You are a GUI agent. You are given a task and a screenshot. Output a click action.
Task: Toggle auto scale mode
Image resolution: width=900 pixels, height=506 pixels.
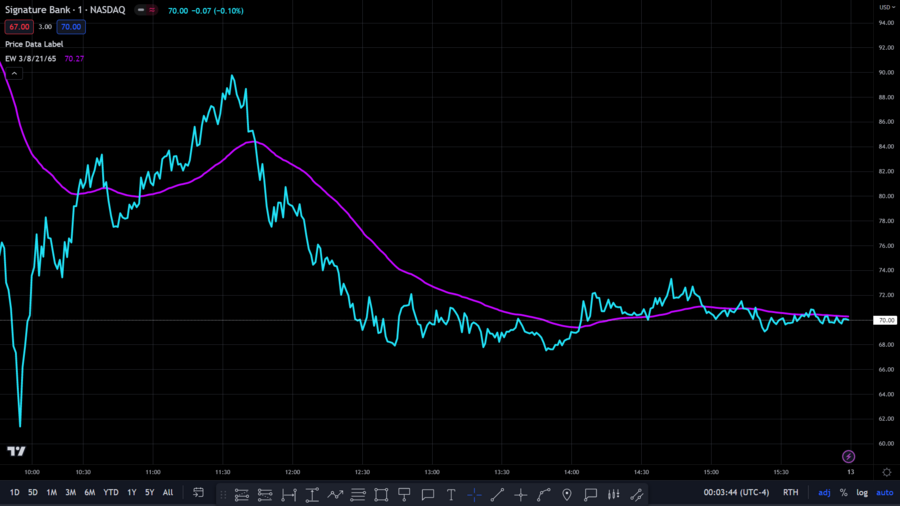[x=885, y=493]
